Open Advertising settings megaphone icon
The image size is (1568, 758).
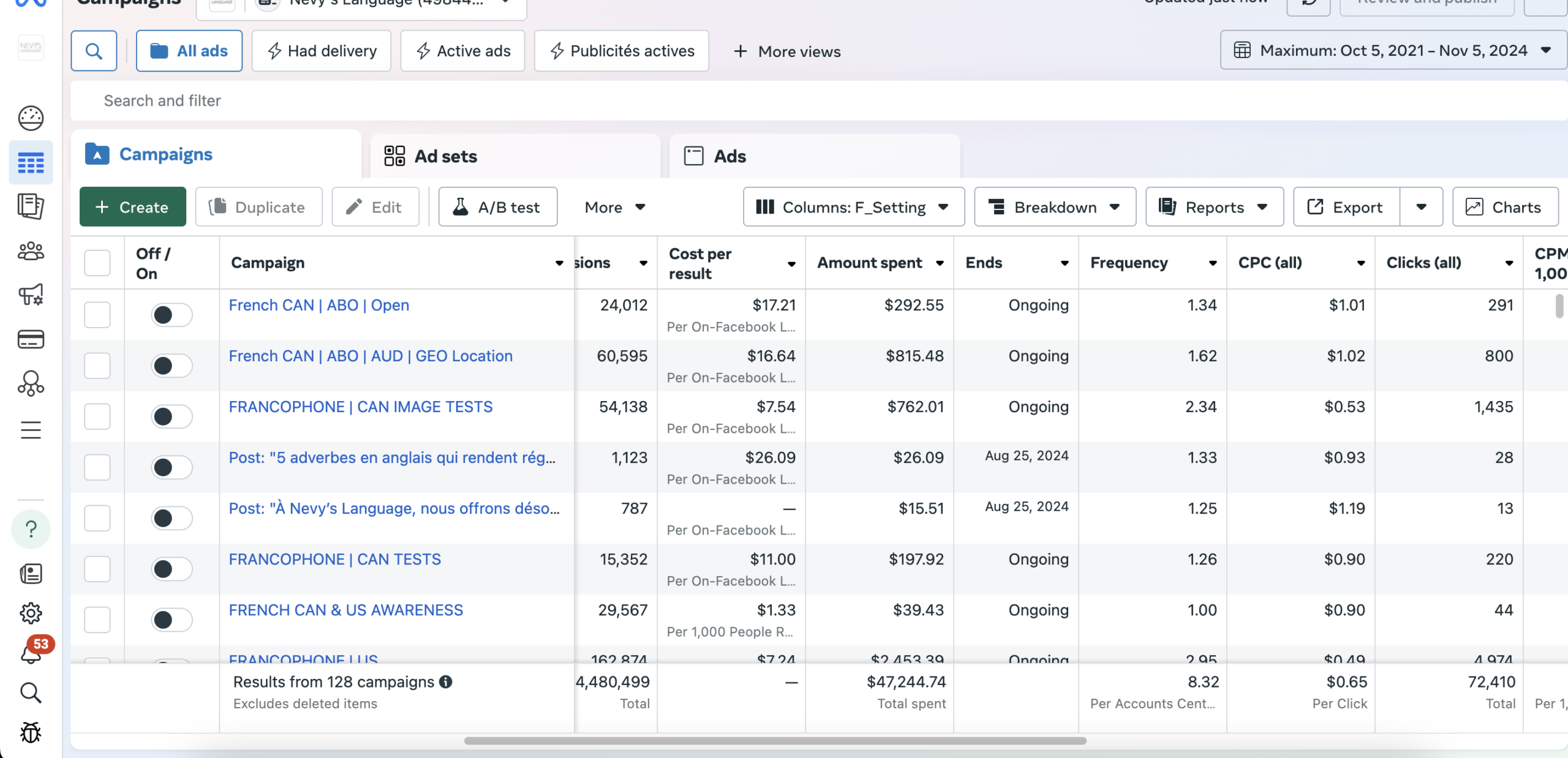tap(31, 295)
